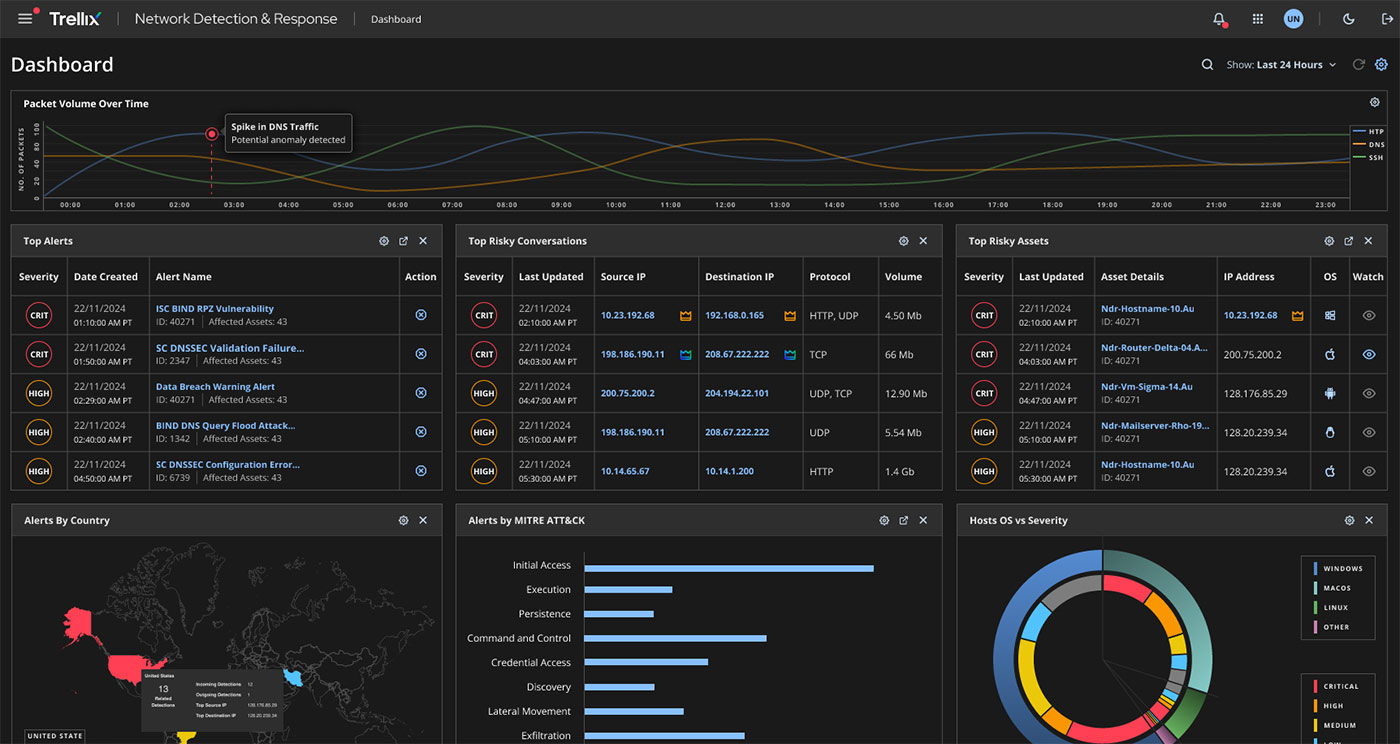The height and width of the screenshot is (744, 1400).
Task: Open the Data Breach Warning Alert link
Action: point(215,387)
